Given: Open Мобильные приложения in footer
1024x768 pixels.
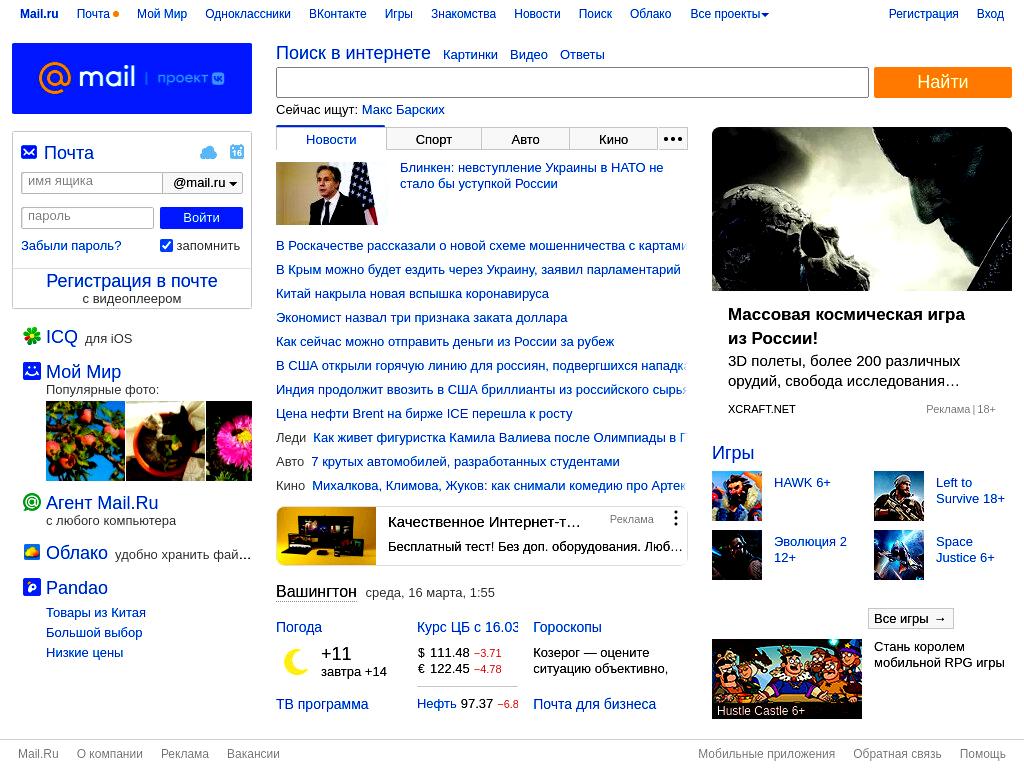Looking at the screenshot, I should pos(766,754).
